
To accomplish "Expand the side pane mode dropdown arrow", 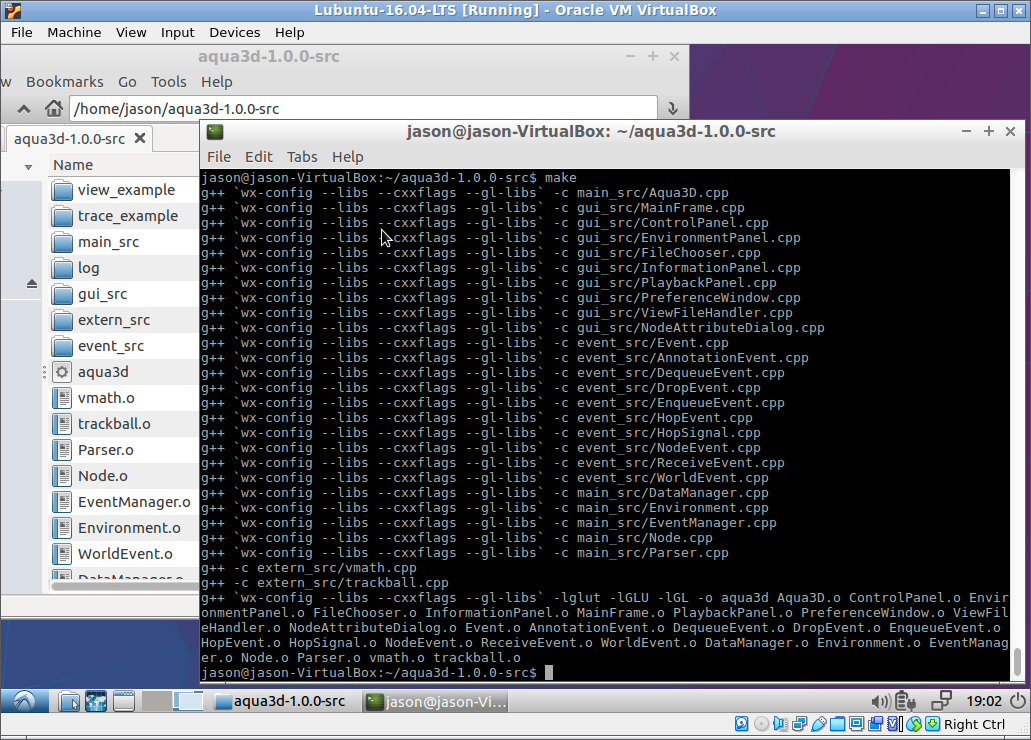I will pos(28,166).
